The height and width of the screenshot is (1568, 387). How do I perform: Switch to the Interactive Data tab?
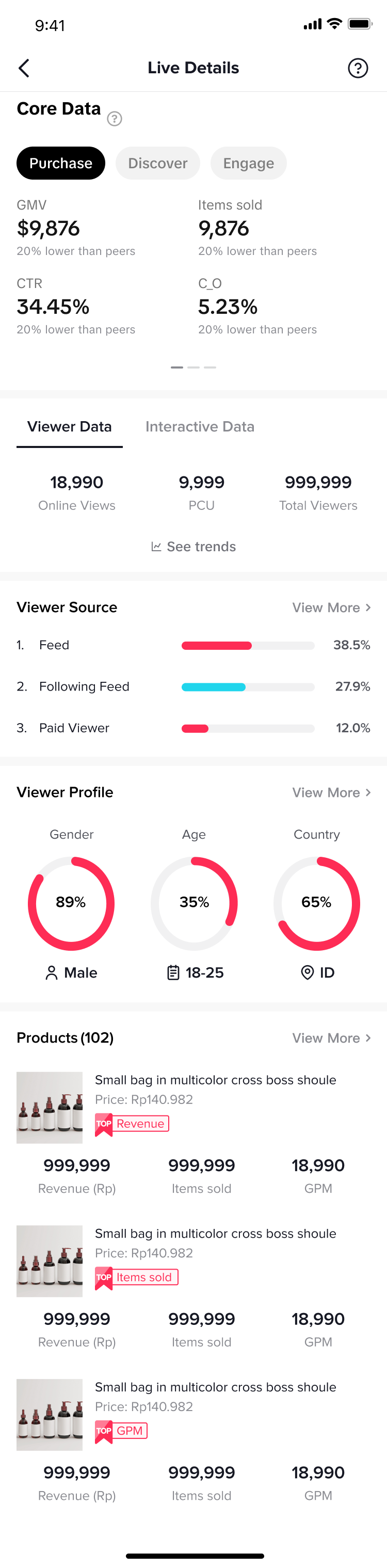pyautogui.click(x=200, y=427)
